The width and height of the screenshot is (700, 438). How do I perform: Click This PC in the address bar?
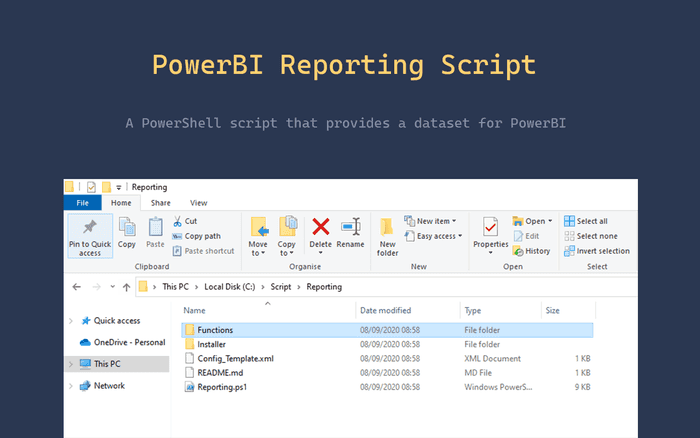coord(175,287)
